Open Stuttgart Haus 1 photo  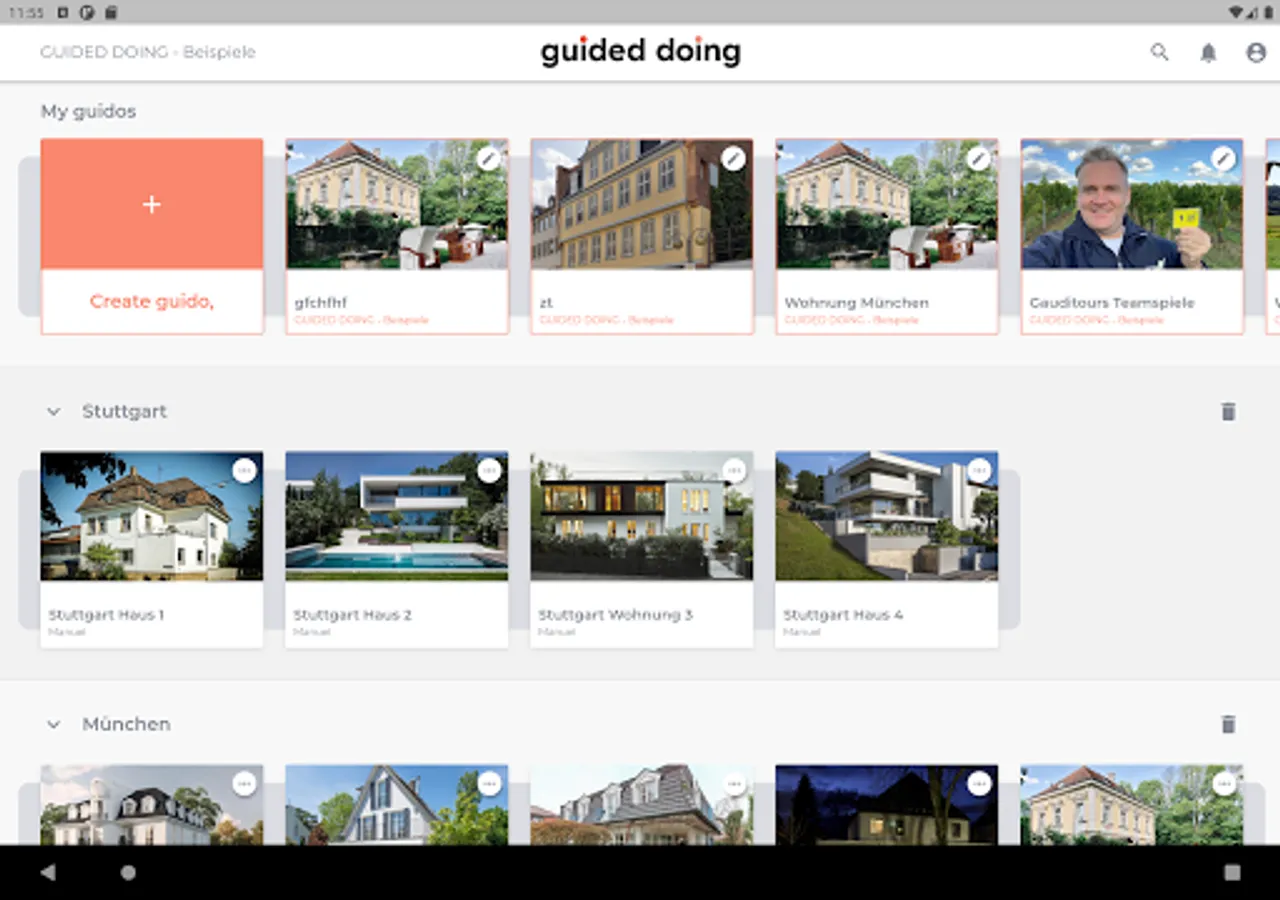[152, 516]
